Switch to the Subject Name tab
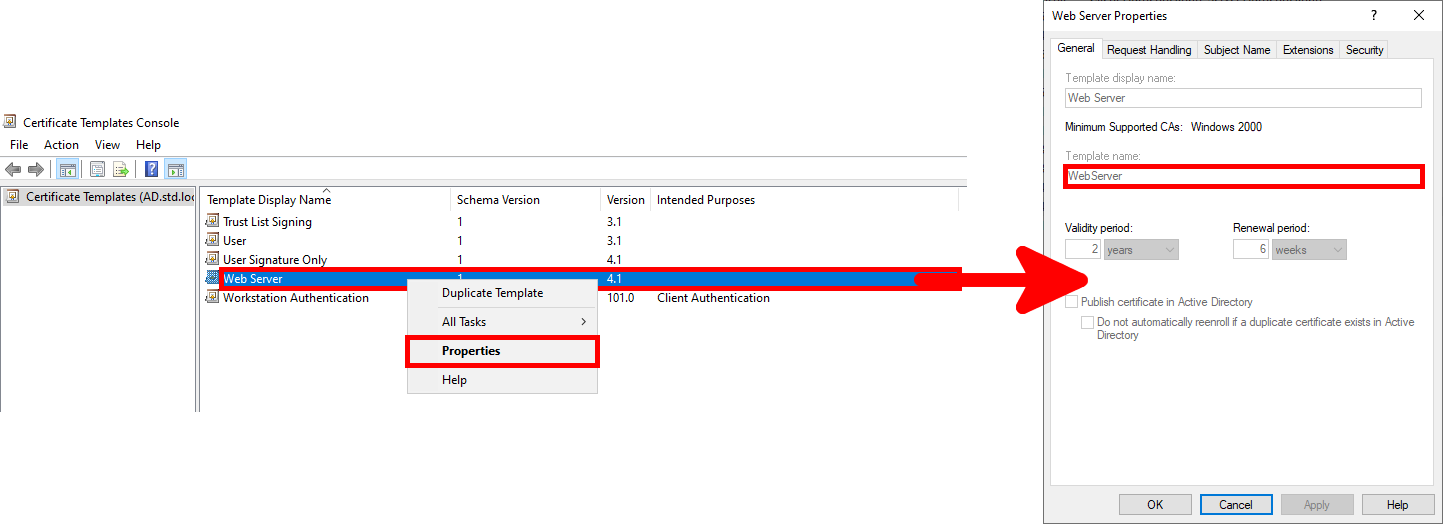The height and width of the screenshot is (524, 1443). coord(1237,50)
